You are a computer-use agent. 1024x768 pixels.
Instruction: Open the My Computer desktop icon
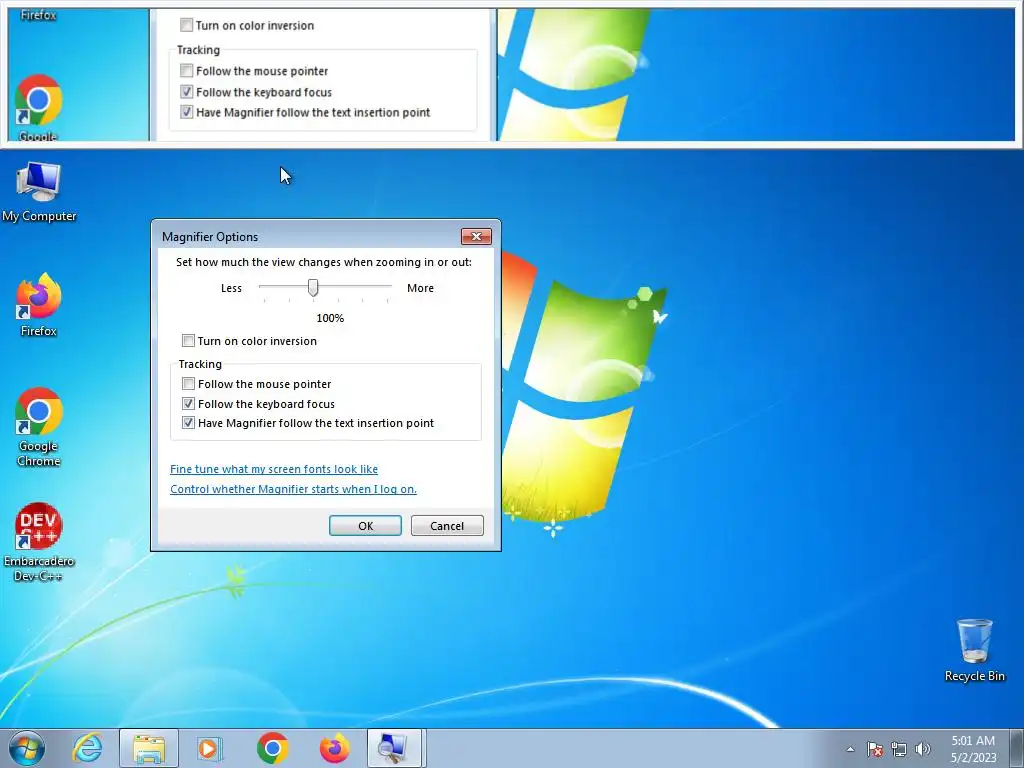[x=39, y=191]
